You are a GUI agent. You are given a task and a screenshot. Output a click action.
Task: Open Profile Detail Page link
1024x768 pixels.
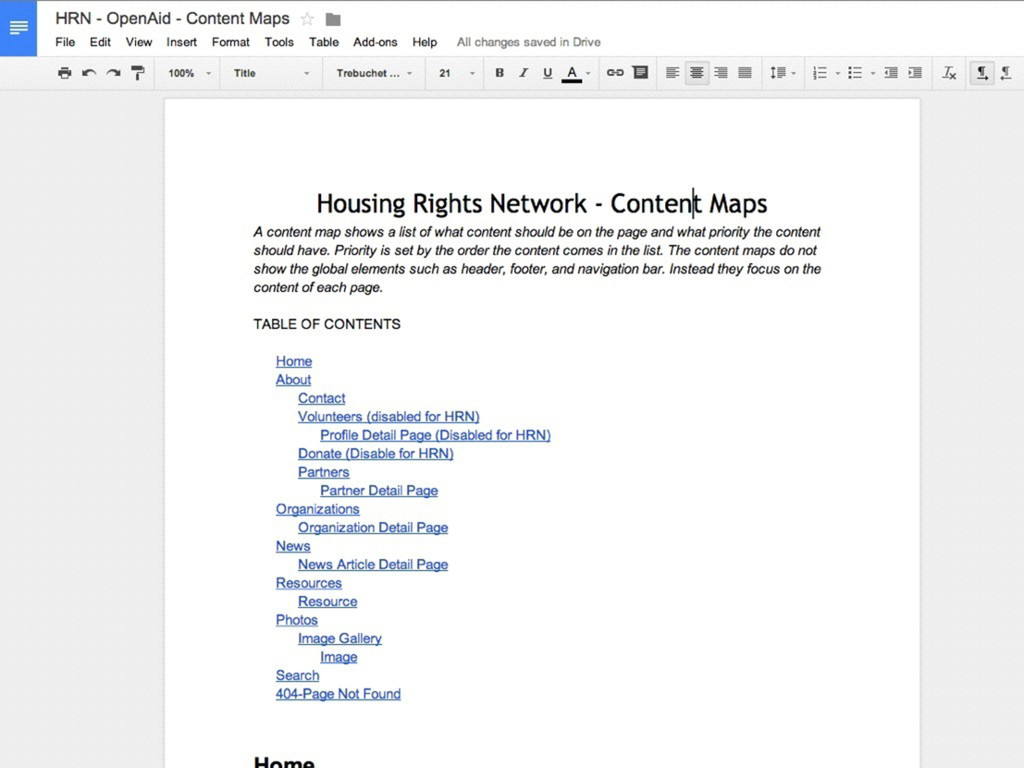coord(435,435)
